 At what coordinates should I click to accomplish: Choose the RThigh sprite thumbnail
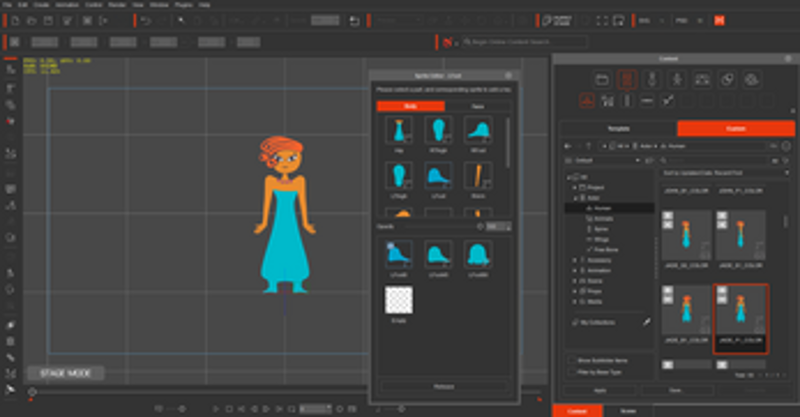coord(438,130)
